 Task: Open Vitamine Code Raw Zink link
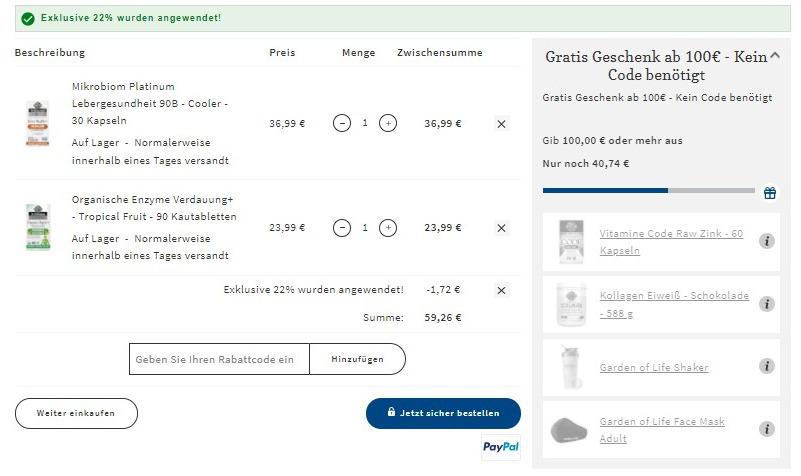coord(671,242)
